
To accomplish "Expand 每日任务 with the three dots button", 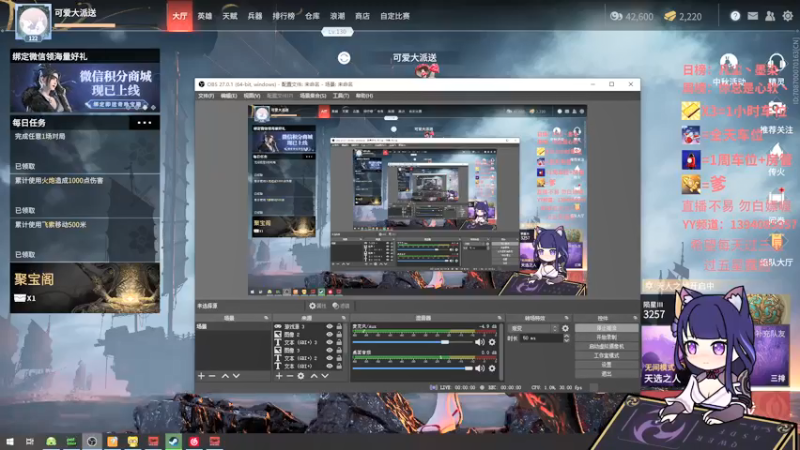I will (x=144, y=122).
